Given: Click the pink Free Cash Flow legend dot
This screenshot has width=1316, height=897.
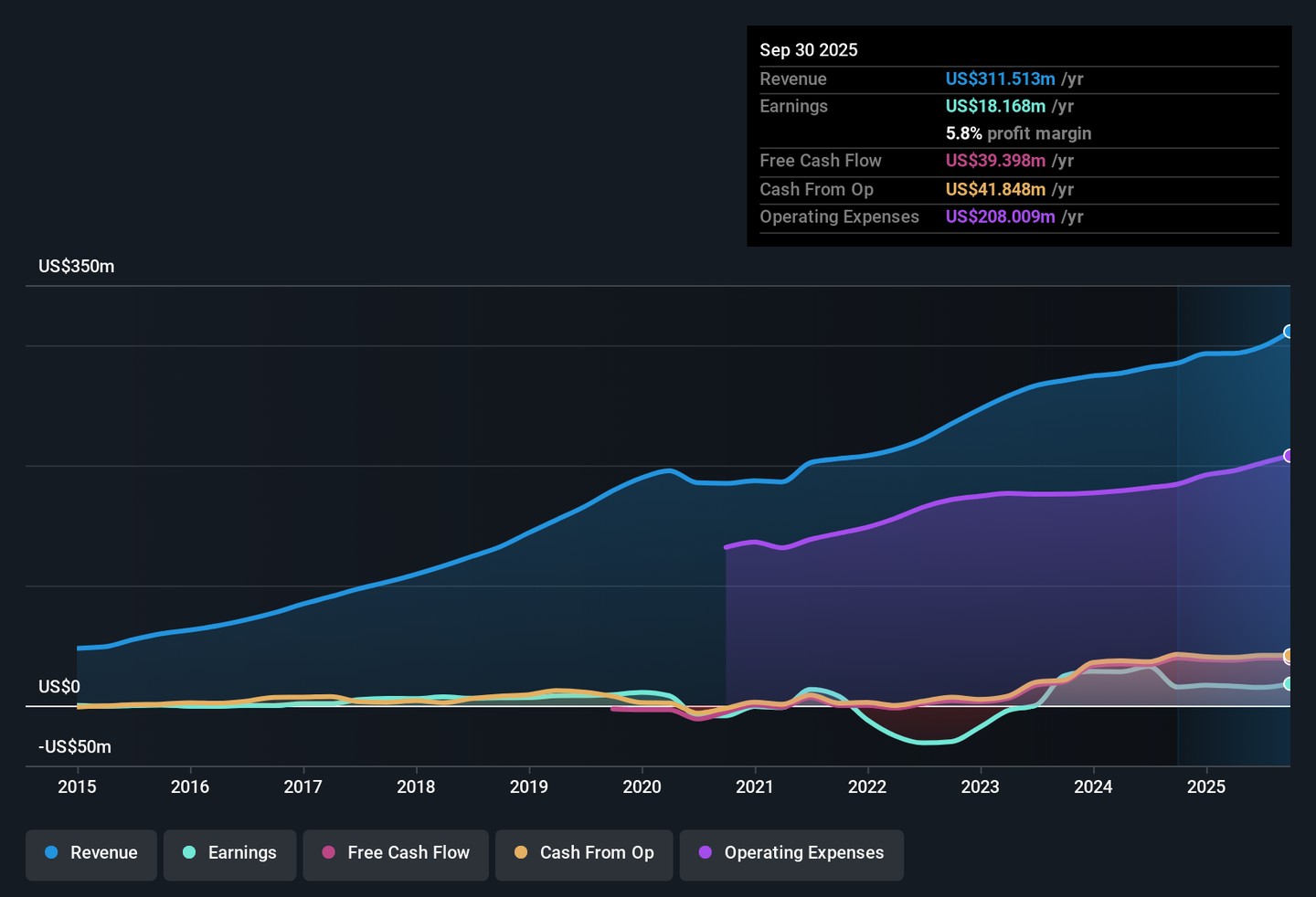Looking at the screenshot, I should tap(329, 853).
